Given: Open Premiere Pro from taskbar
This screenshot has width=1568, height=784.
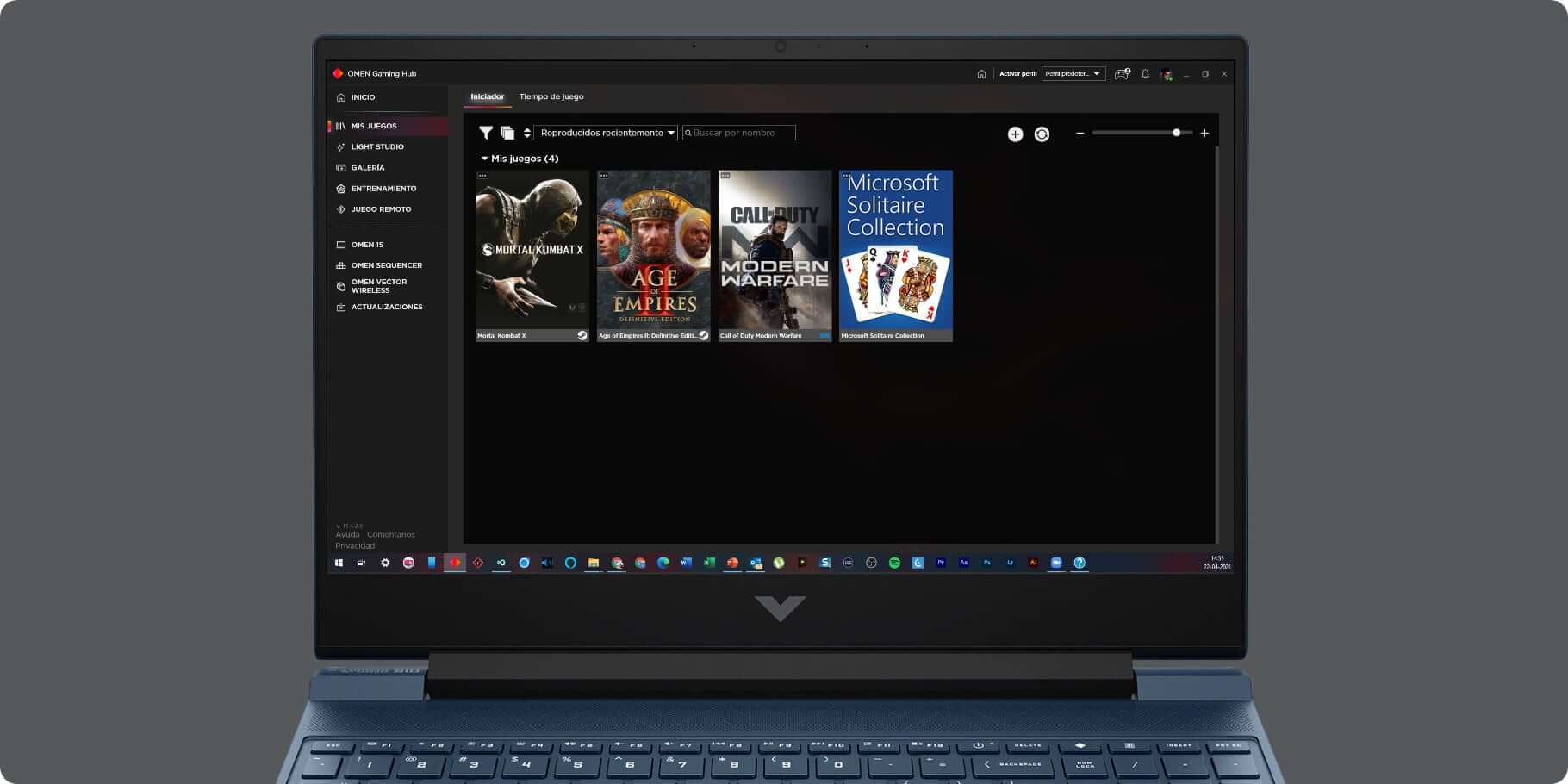Looking at the screenshot, I should click(x=941, y=563).
